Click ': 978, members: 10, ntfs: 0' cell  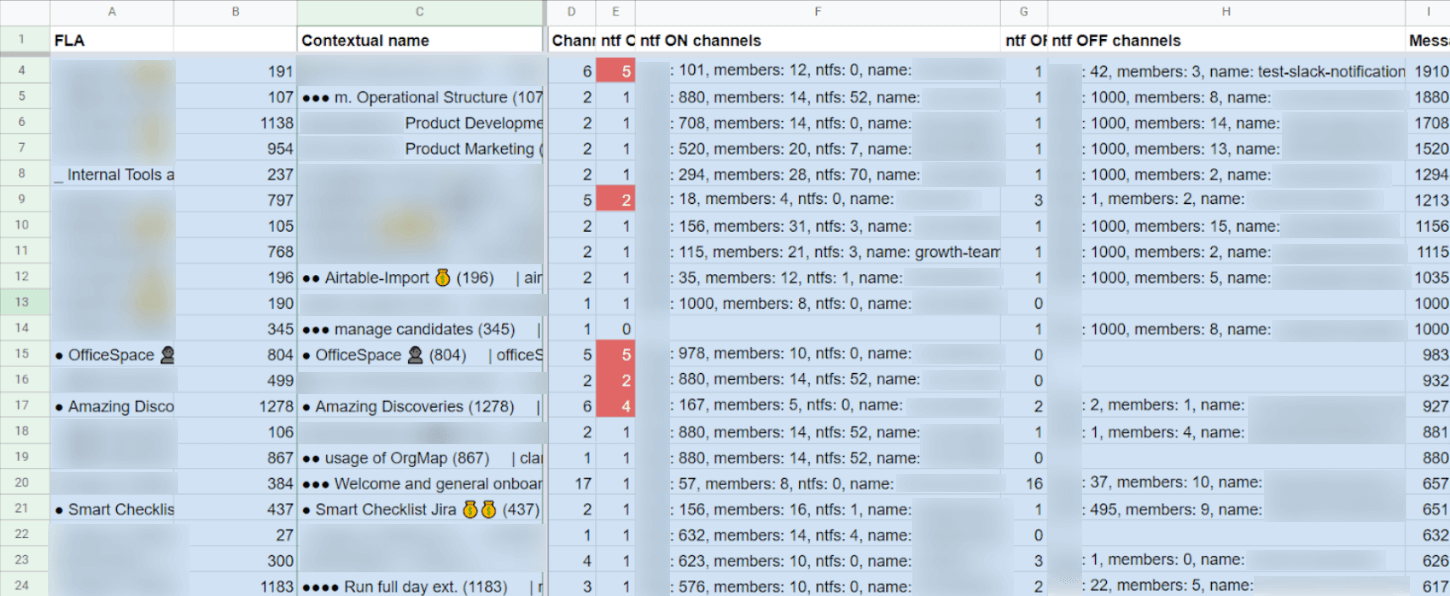tap(818, 355)
